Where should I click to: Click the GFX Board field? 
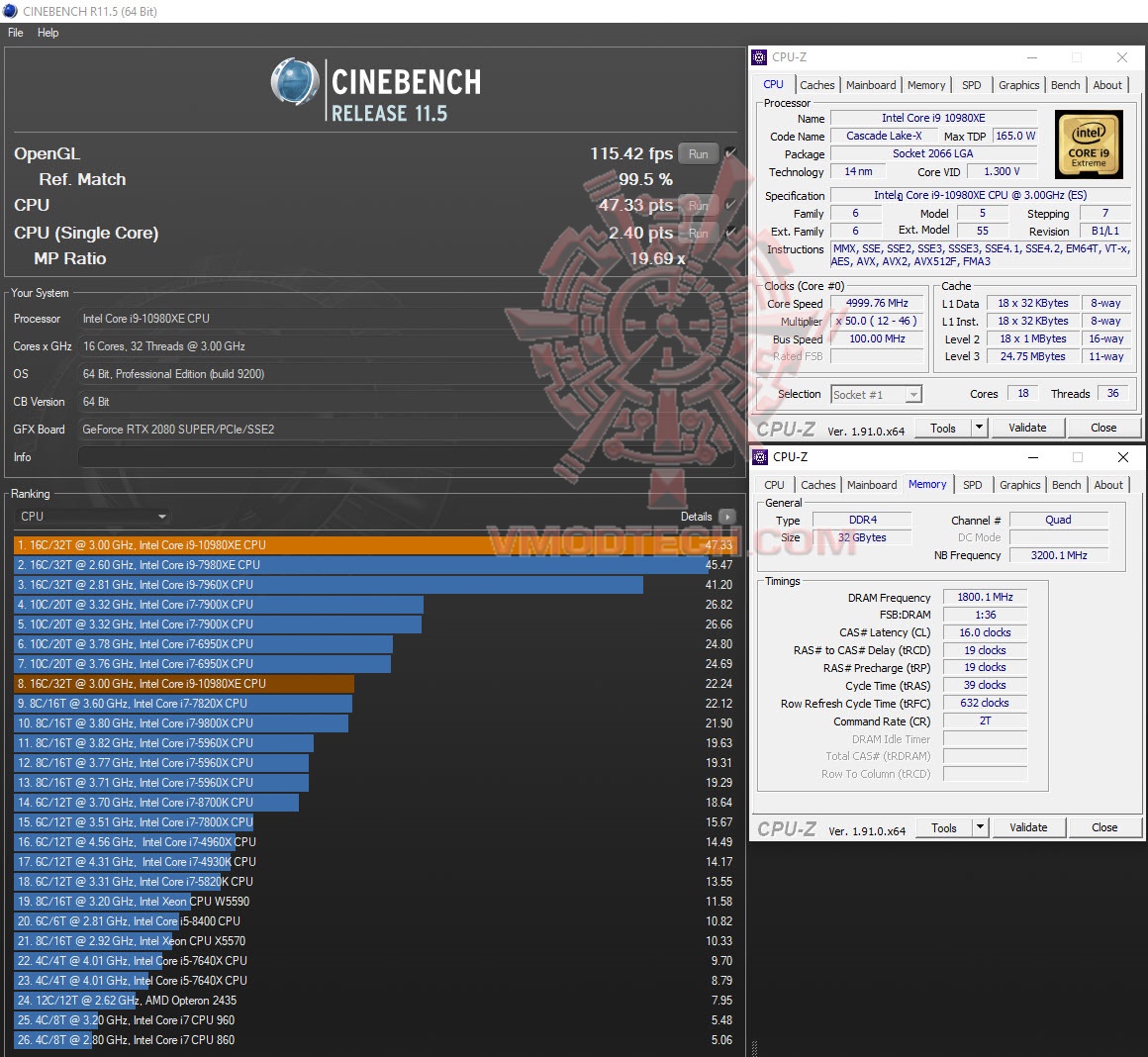[407, 429]
